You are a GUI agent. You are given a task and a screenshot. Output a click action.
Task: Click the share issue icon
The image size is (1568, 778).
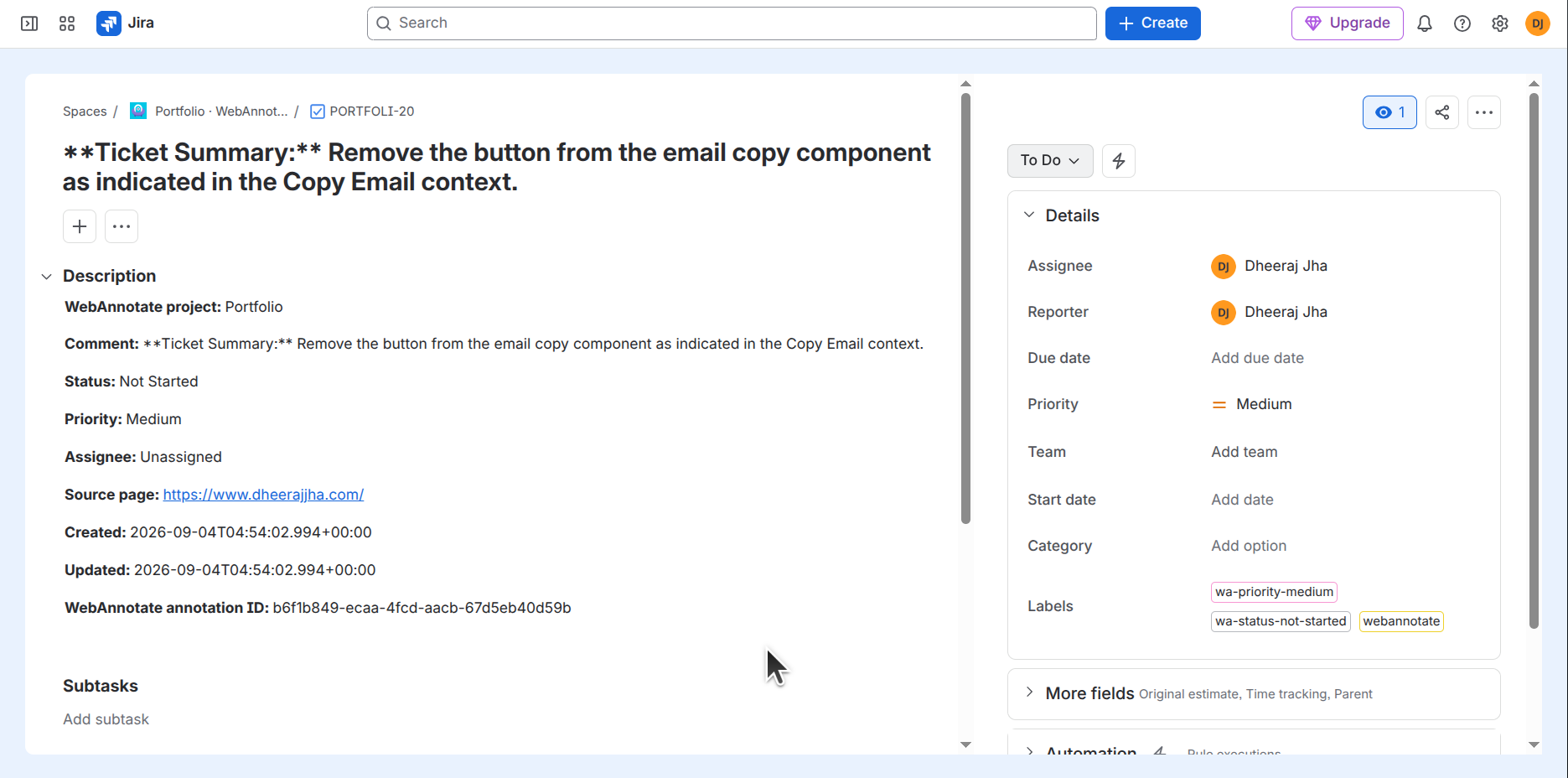tap(1442, 112)
